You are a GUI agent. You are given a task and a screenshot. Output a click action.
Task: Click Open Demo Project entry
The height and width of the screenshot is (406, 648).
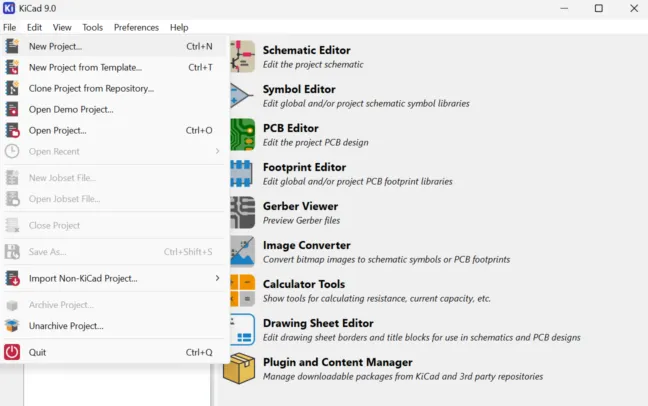tap(71, 109)
